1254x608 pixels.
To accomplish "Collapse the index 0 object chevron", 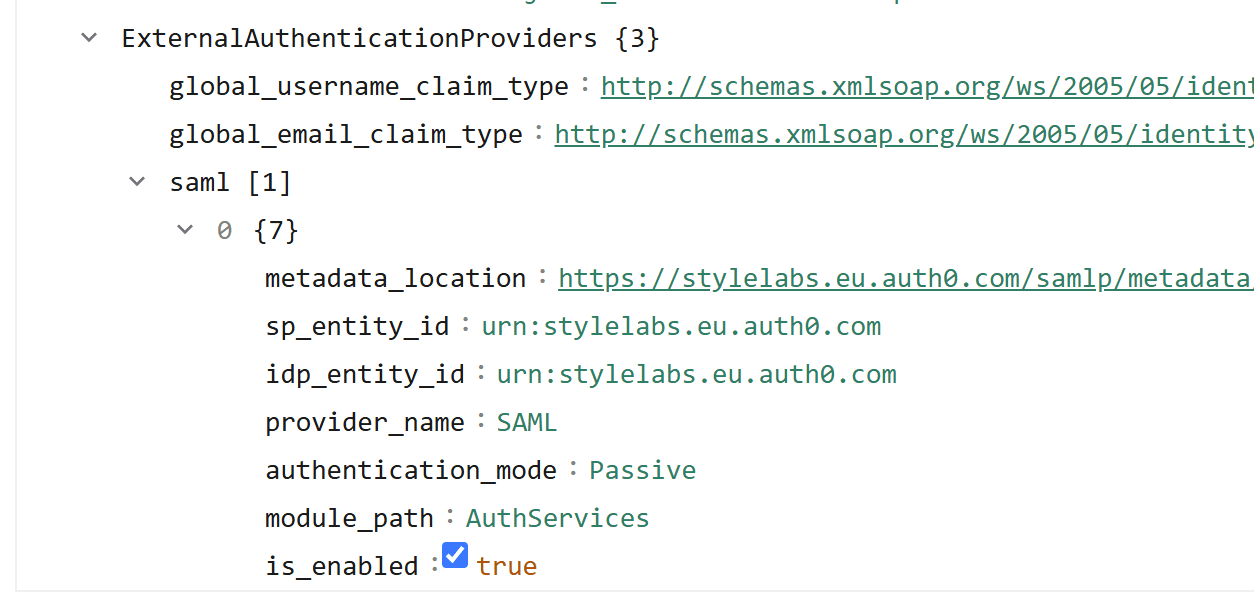I will 185,230.
